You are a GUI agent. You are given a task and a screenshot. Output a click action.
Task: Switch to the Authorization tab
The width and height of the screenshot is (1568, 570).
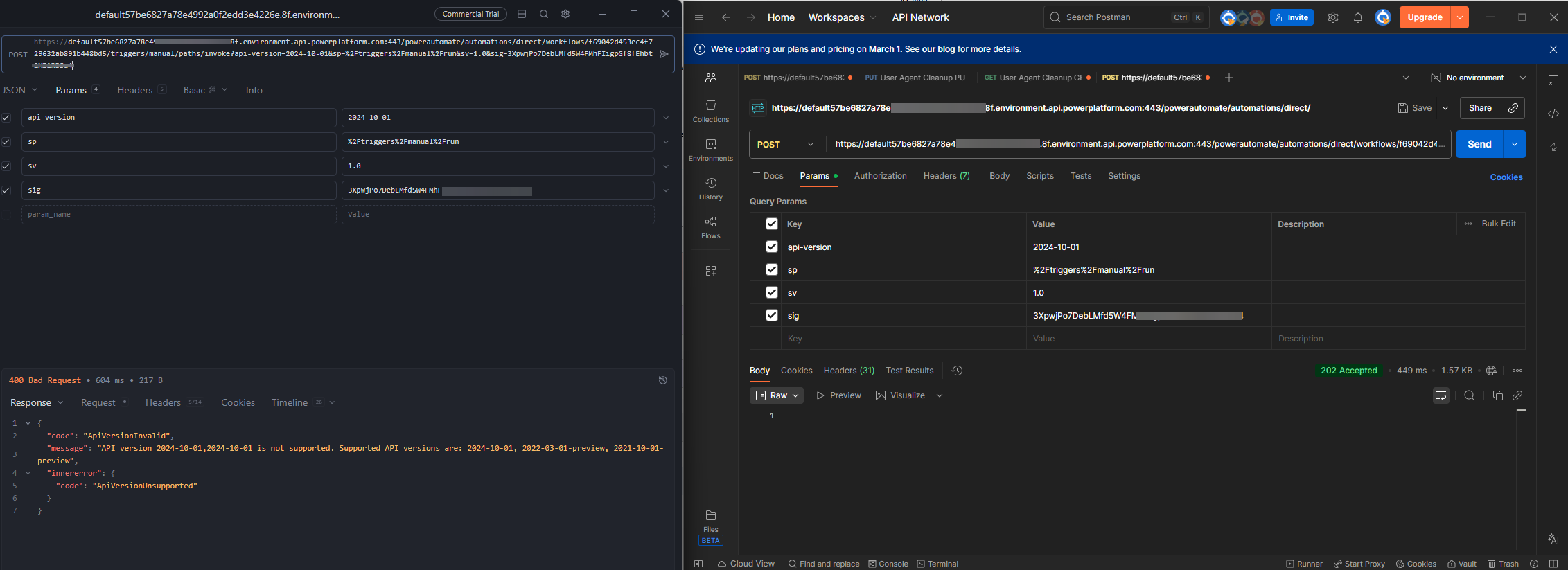click(x=880, y=176)
